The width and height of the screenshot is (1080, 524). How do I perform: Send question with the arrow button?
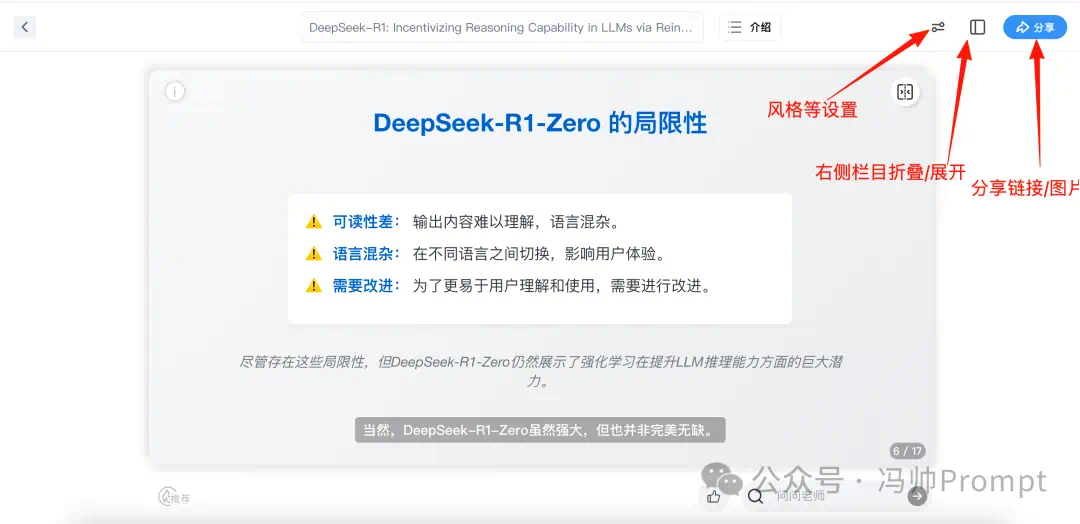(x=917, y=496)
